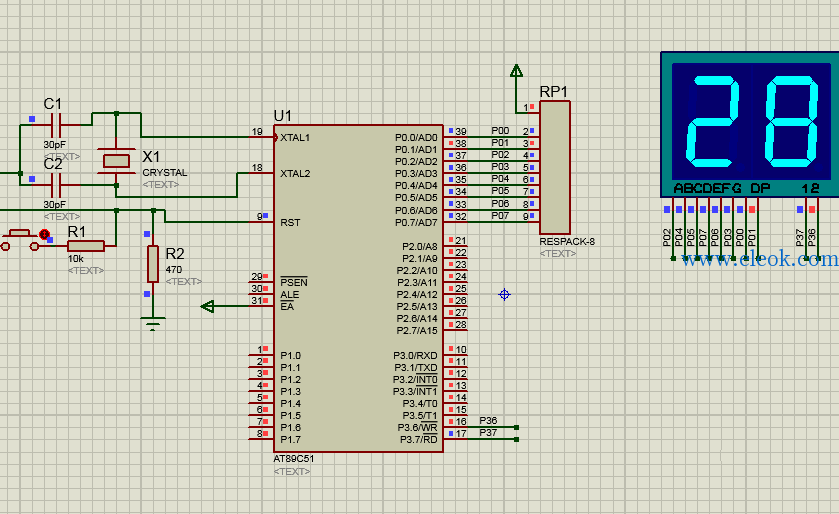
Task: Click the ground symbol below R2
Action: 153,324
